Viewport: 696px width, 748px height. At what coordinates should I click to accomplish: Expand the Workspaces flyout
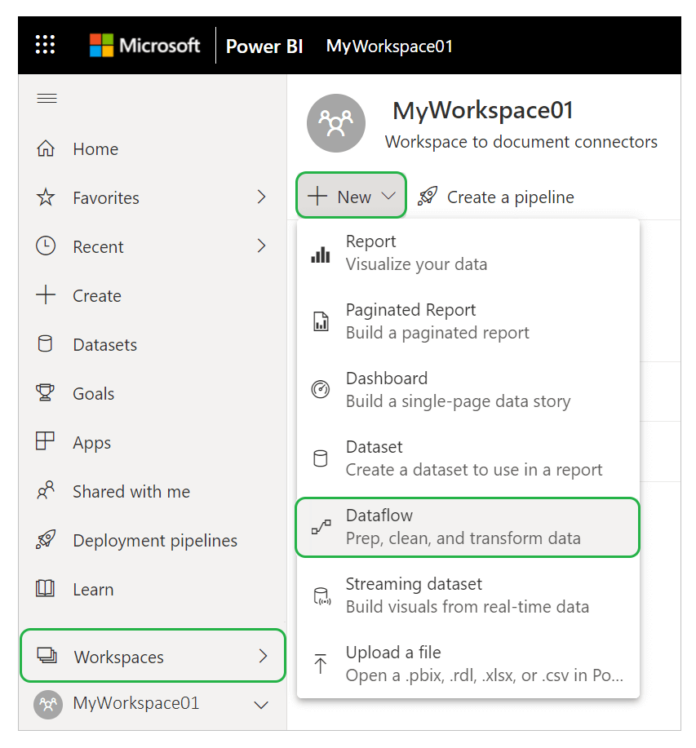click(x=153, y=657)
